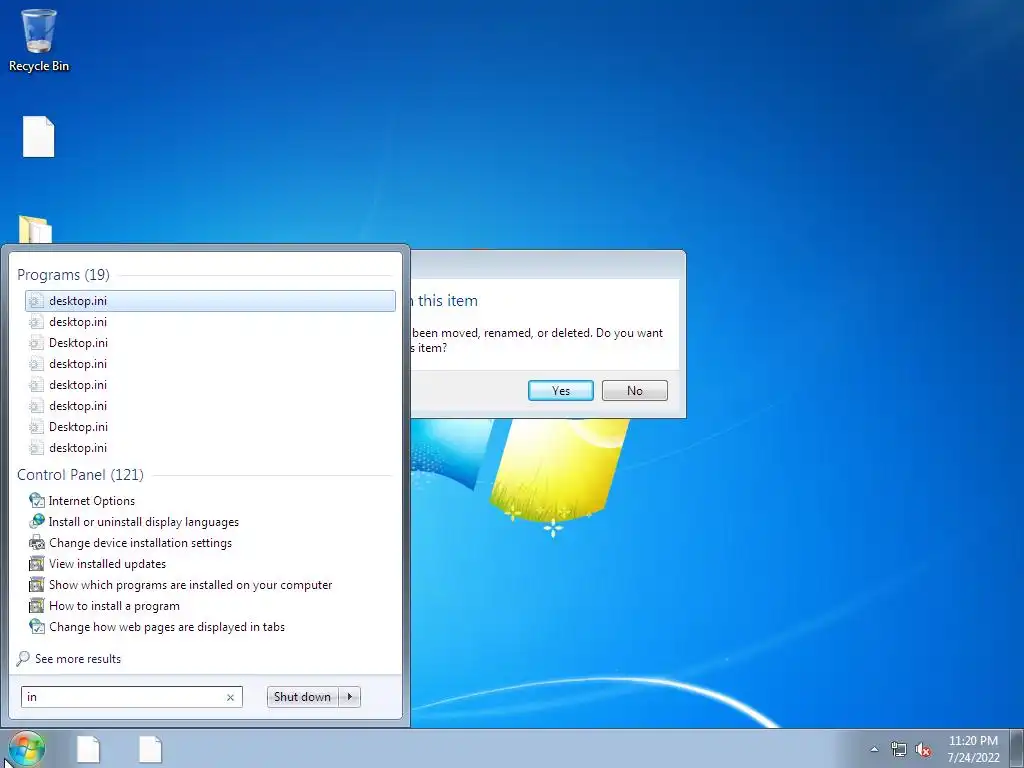
Task: Click No in the dialog
Action: point(635,391)
